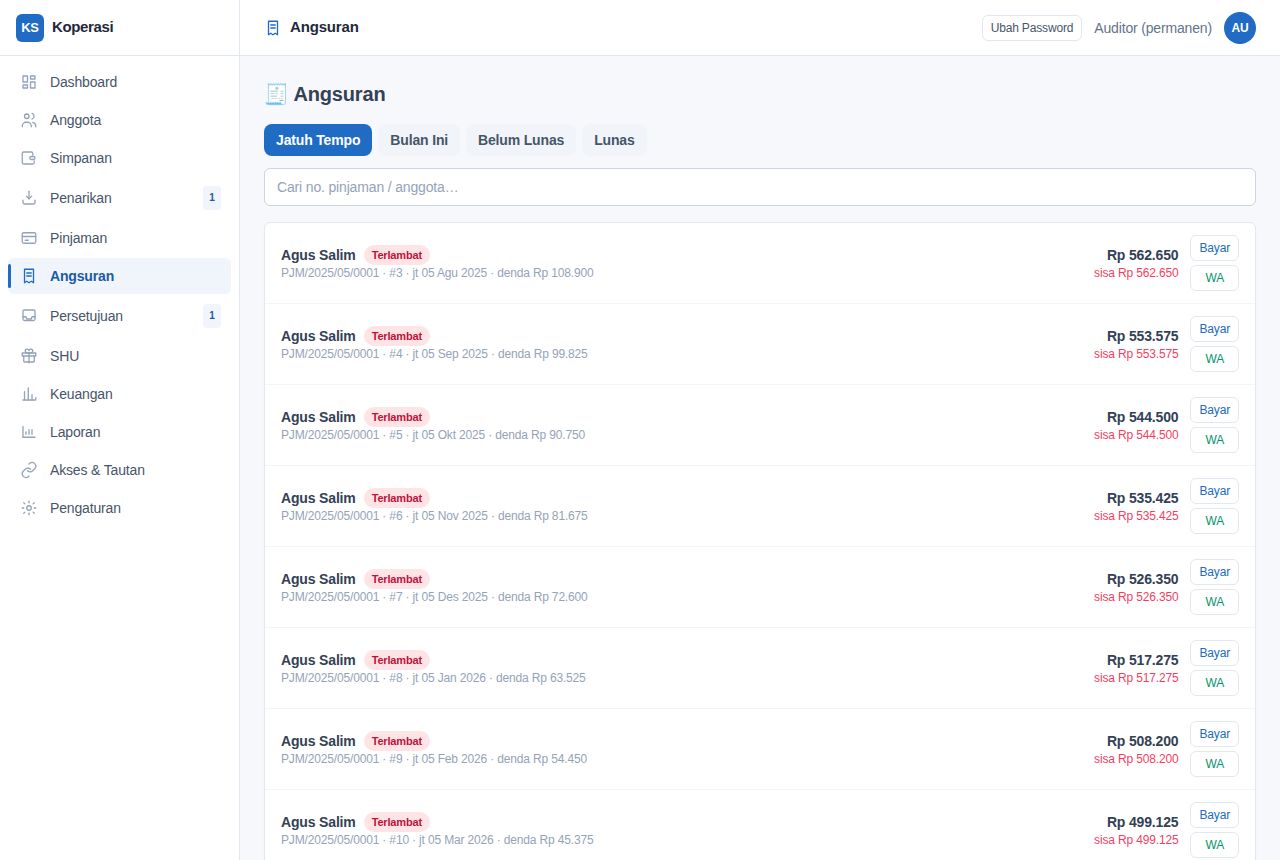Image resolution: width=1280 pixels, height=860 pixels.
Task: Click the Anggota people icon
Action: coord(29,120)
